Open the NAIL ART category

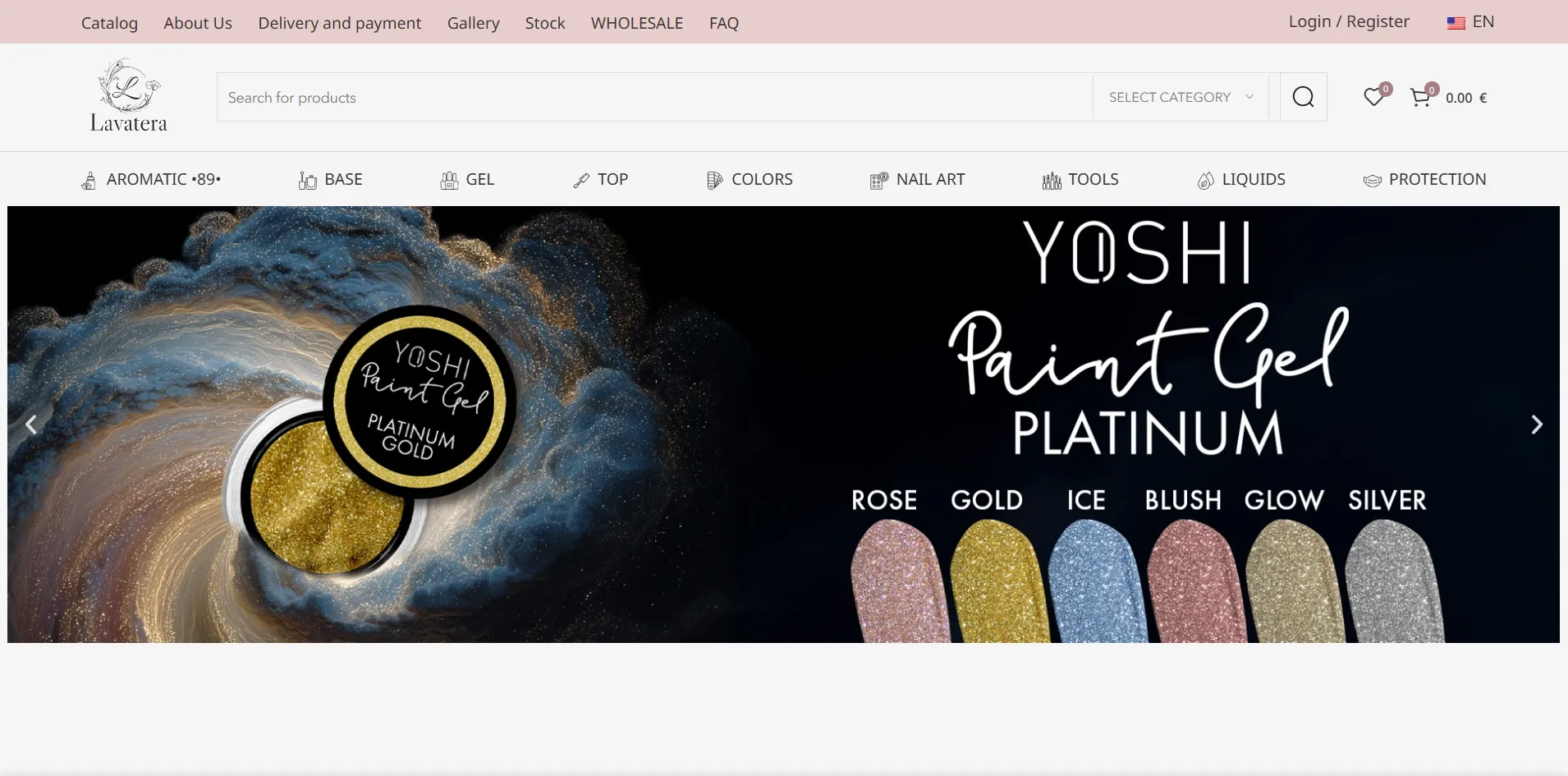coord(931,179)
